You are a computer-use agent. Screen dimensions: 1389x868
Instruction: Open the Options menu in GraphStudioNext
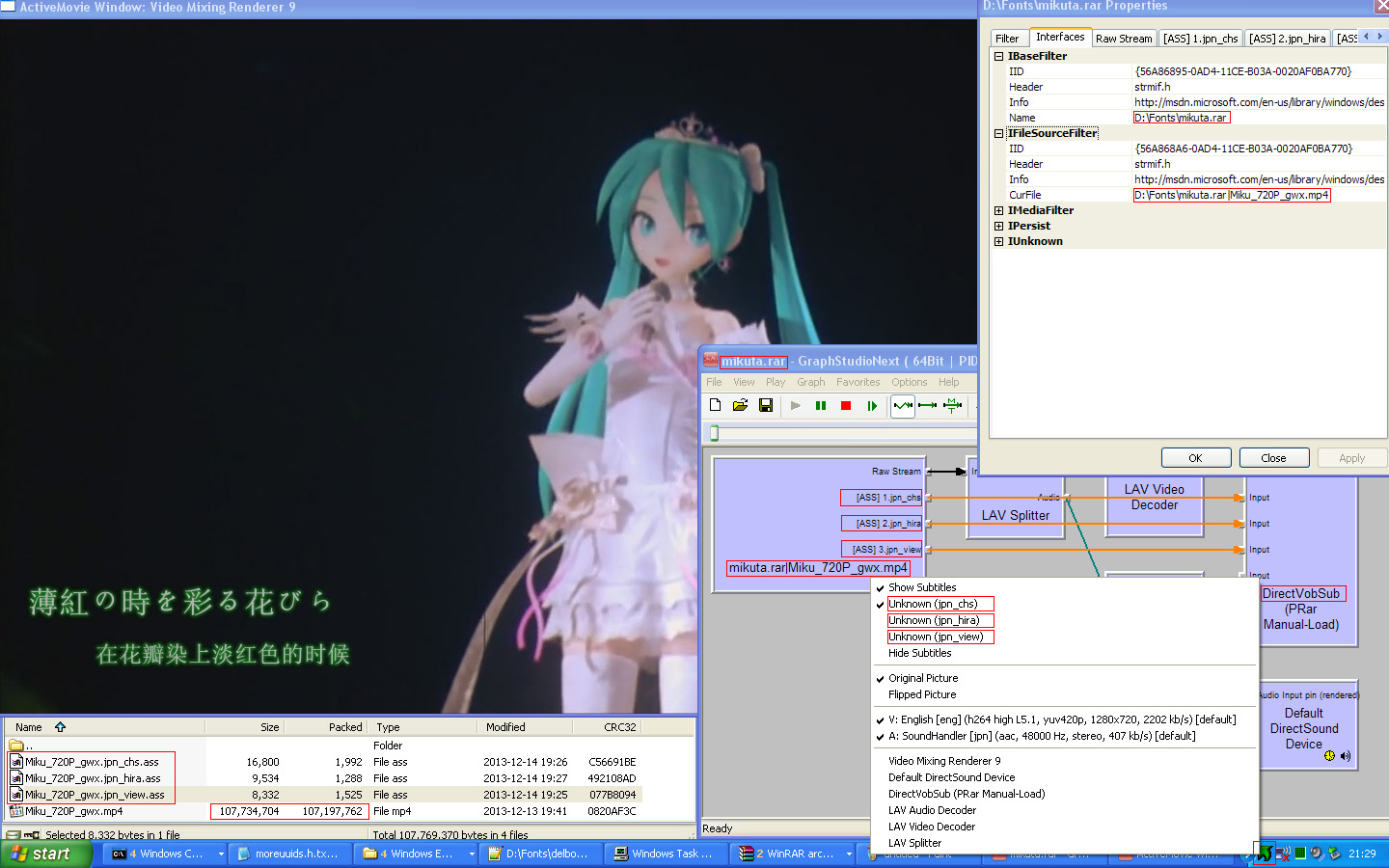coord(910,382)
